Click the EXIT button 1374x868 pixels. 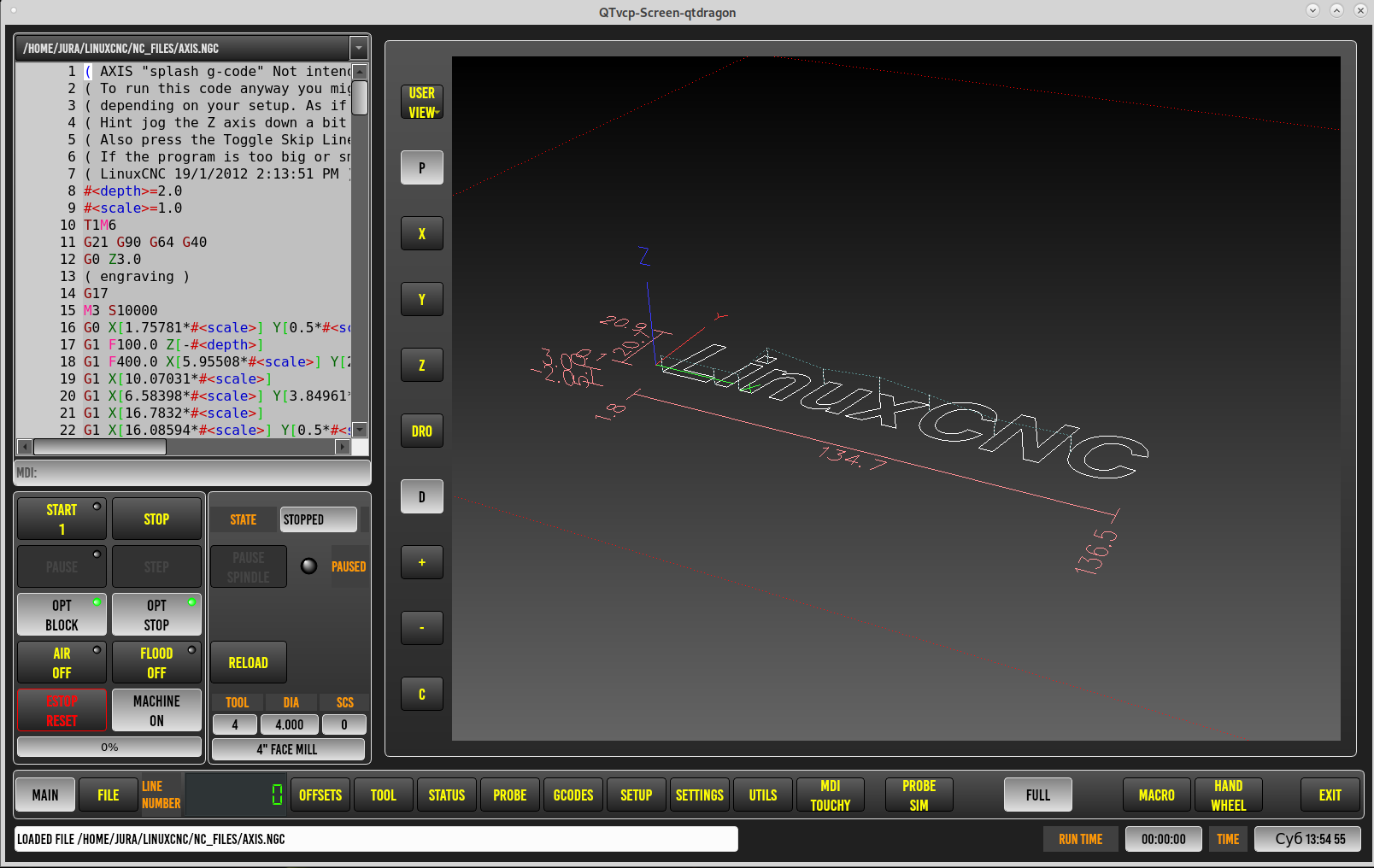[1330, 795]
